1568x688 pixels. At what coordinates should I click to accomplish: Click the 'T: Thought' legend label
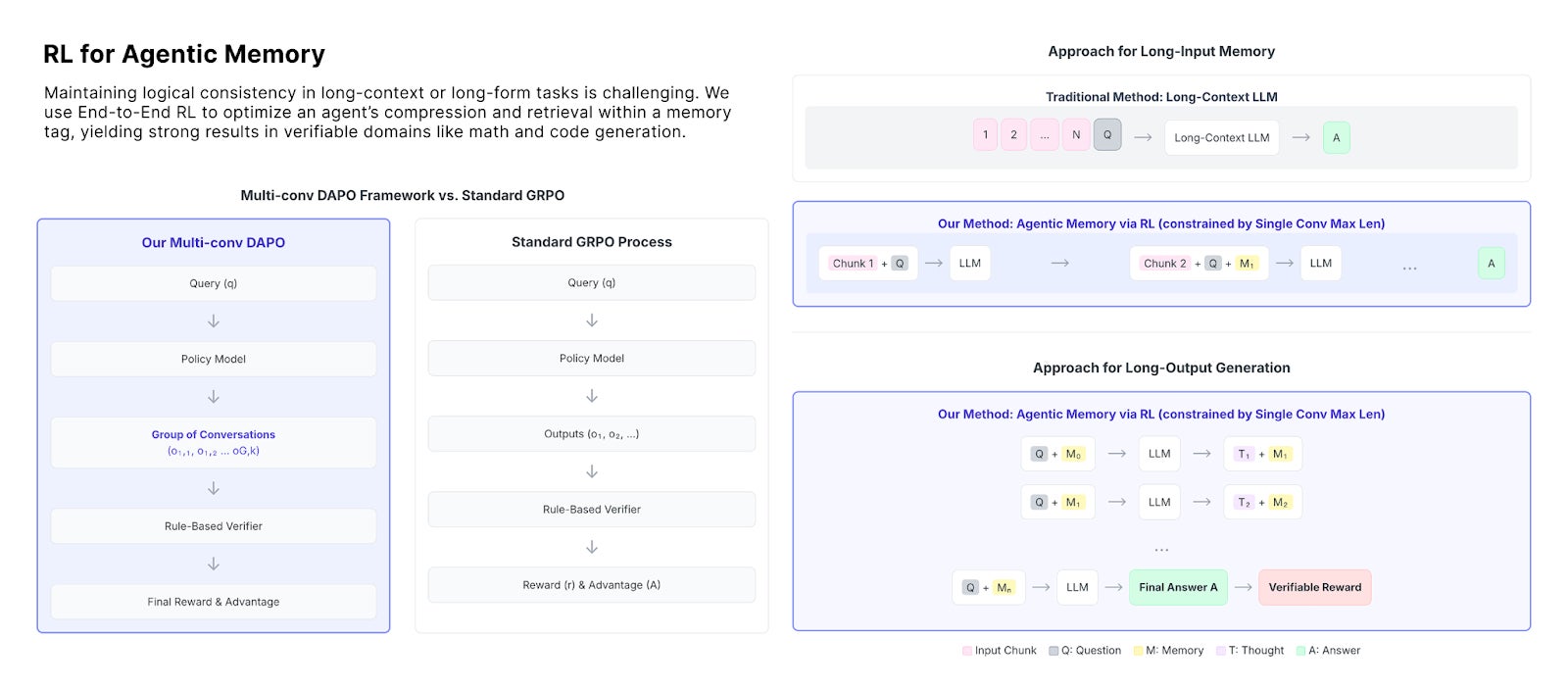click(1256, 651)
